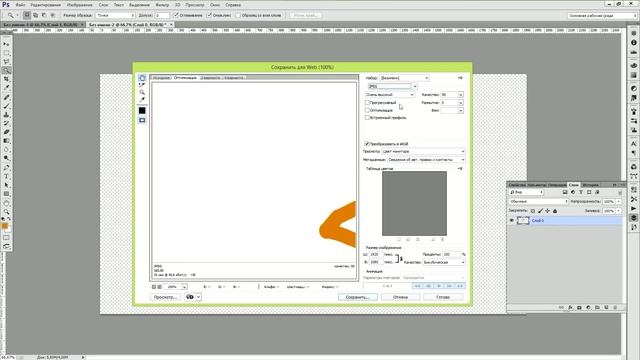Click the Сохранить... button
This screenshot has height=360, width=640.
tap(358, 297)
